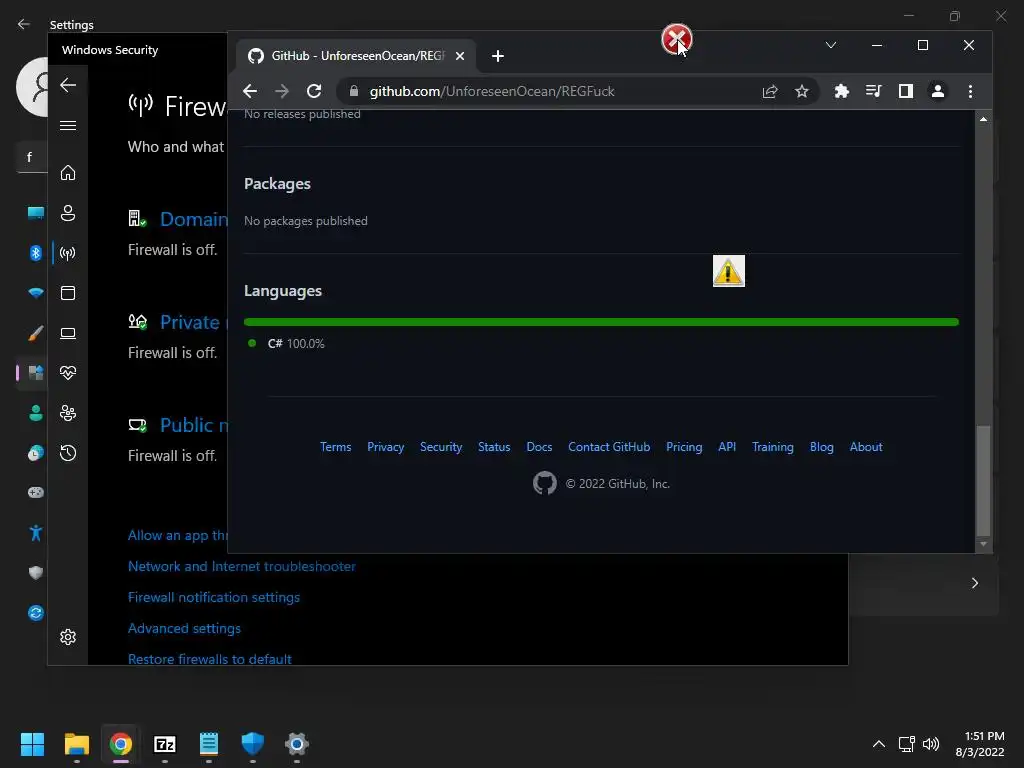Image resolution: width=1024 pixels, height=768 pixels.
Task: Open GitHub Training link
Action: tap(773, 447)
